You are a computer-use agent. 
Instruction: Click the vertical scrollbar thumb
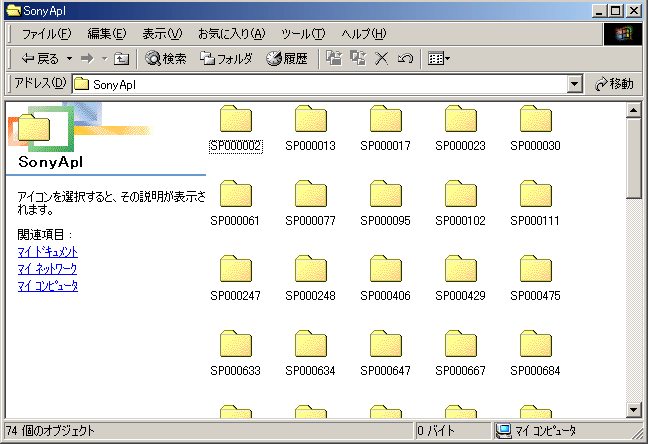634,159
